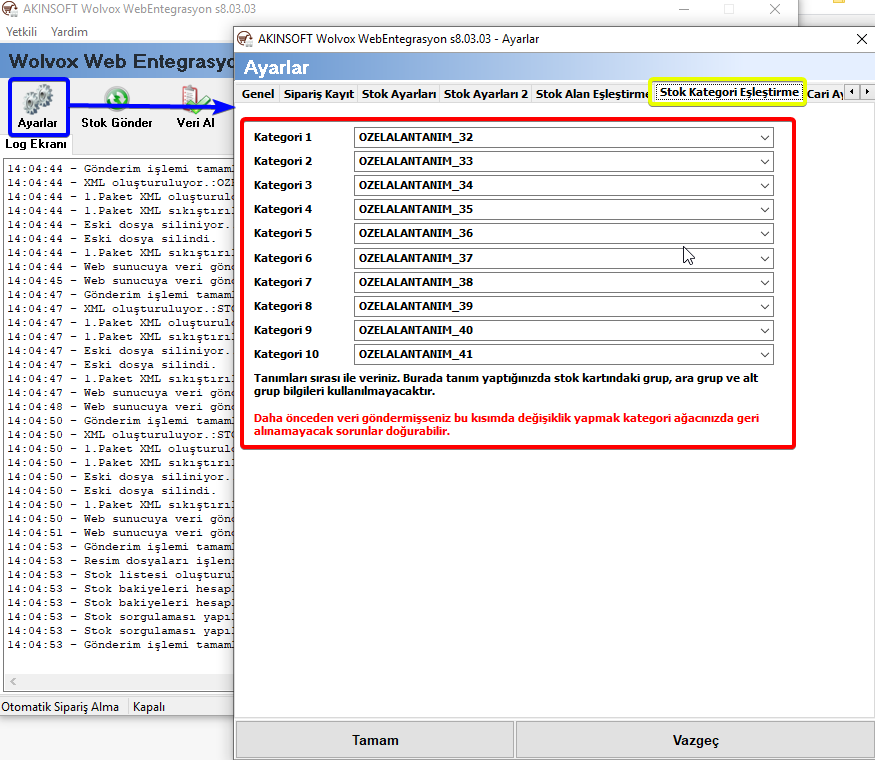The image size is (875, 760).
Task: Expand the Kategori 5 dropdown arrow
Action: tap(765, 234)
